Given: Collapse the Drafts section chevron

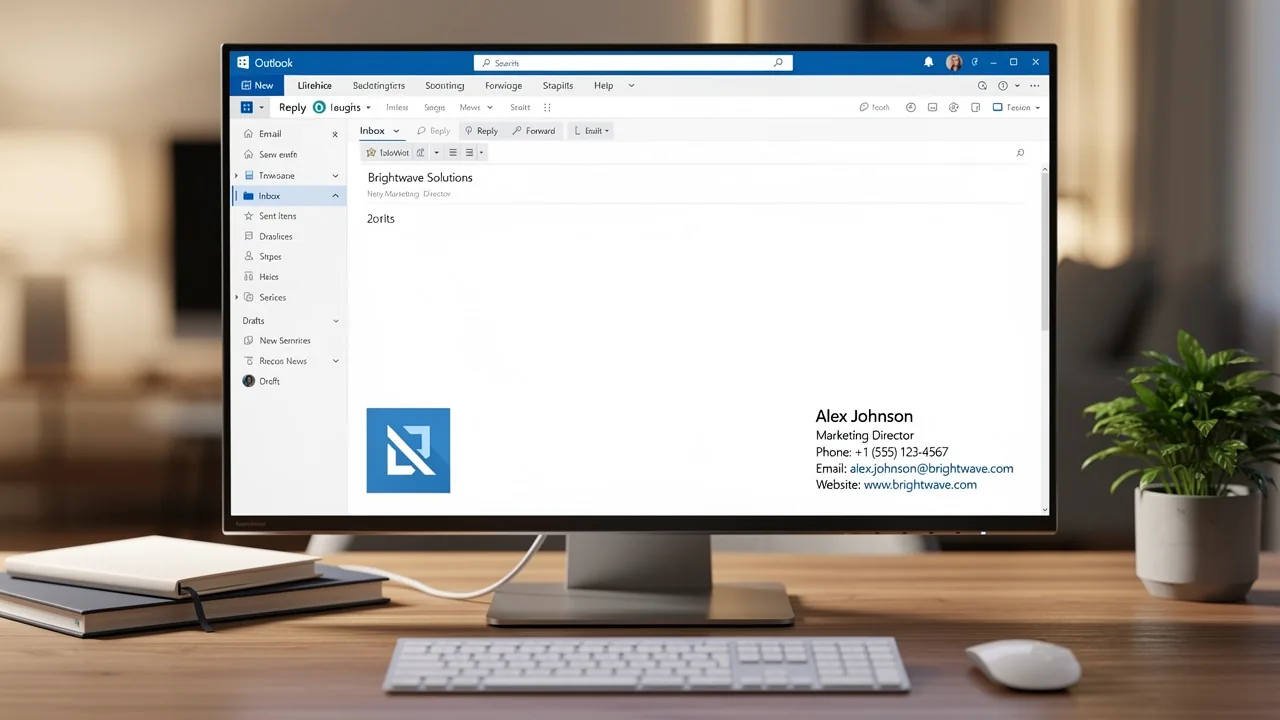Looking at the screenshot, I should 335,321.
